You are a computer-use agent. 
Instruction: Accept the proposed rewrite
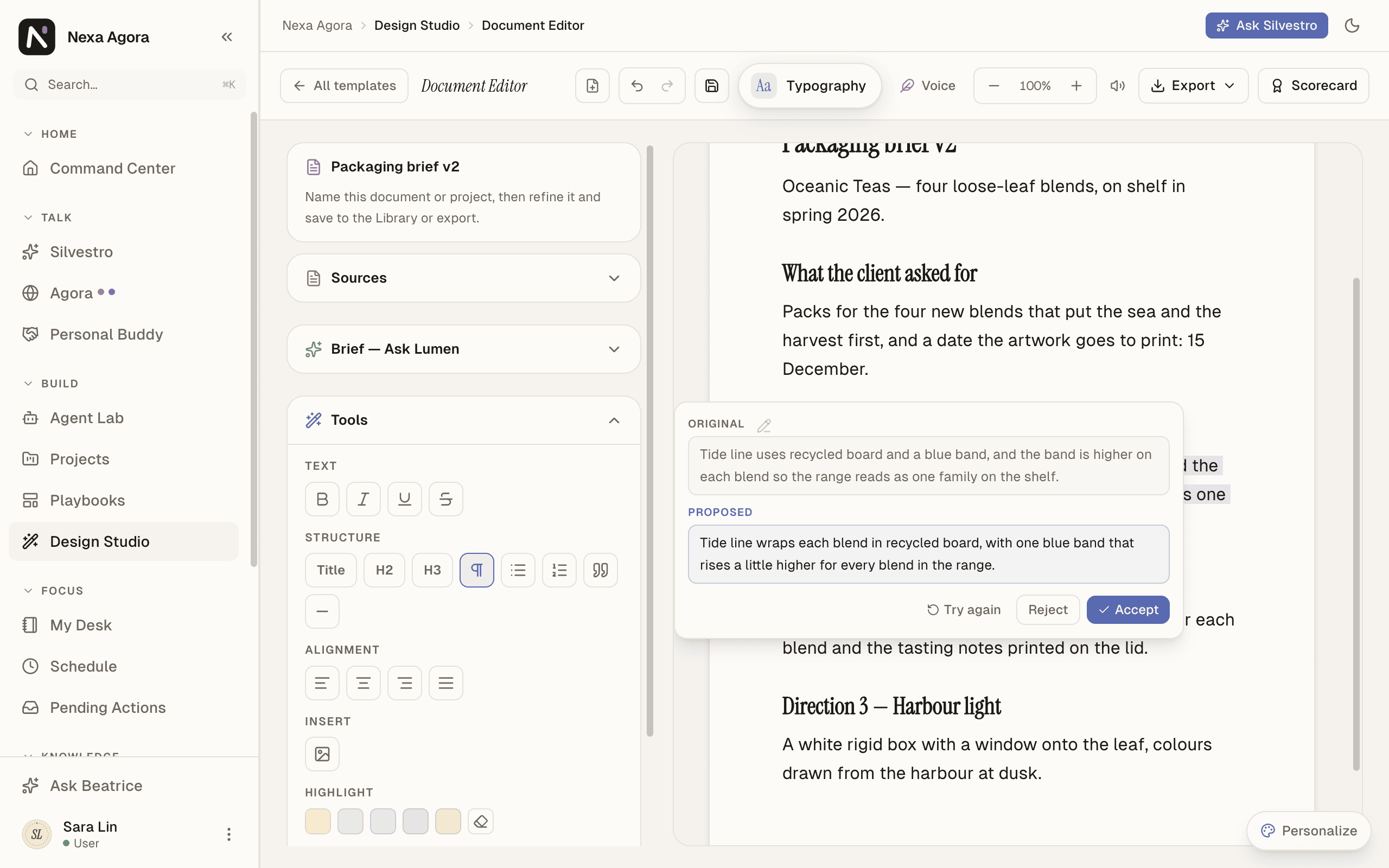coord(1128,610)
